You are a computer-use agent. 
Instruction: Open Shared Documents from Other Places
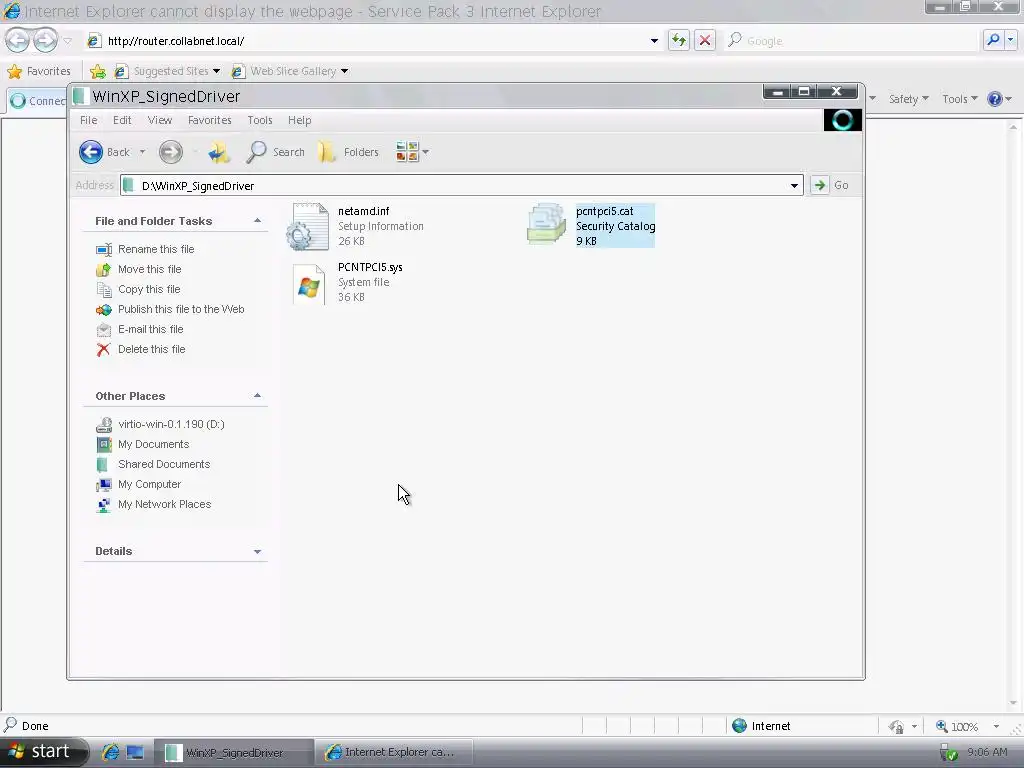pos(164,464)
